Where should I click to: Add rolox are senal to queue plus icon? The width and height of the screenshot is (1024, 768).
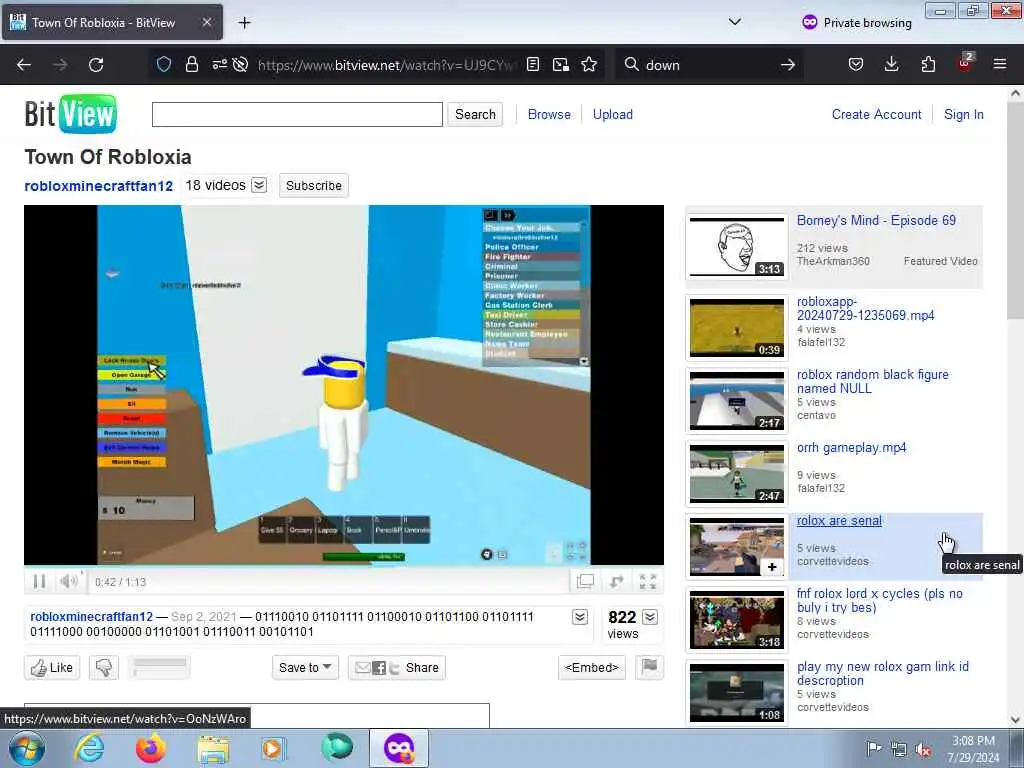pyautogui.click(x=772, y=567)
